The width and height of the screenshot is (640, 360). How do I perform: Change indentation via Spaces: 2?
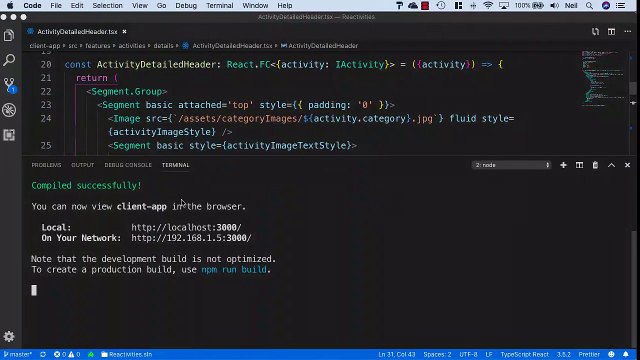pos(437,354)
